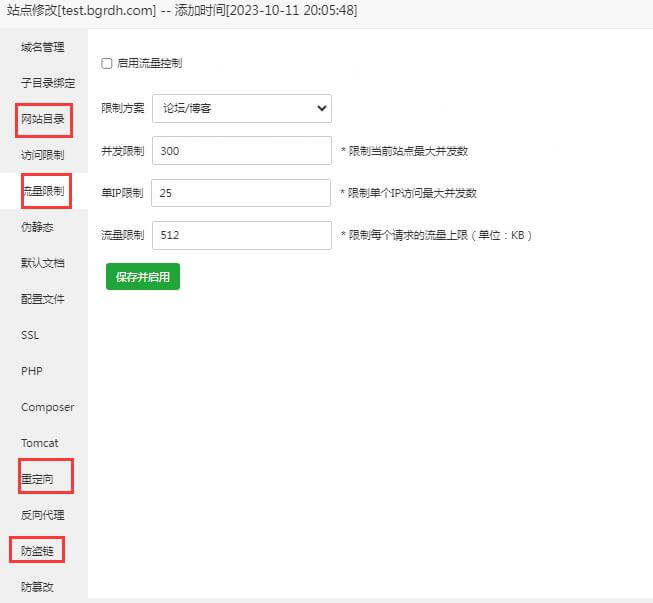Switch to the 默认文档 tab

tap(42, 263)
